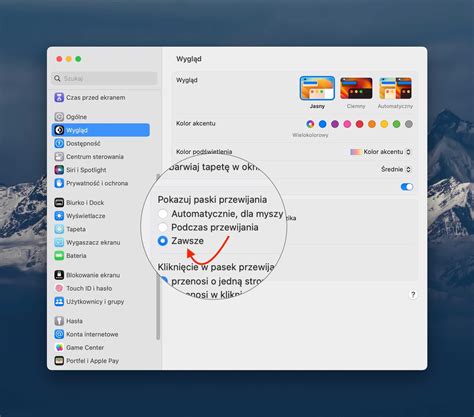Open the Średnie popup menu

click(x=396, y=169)
